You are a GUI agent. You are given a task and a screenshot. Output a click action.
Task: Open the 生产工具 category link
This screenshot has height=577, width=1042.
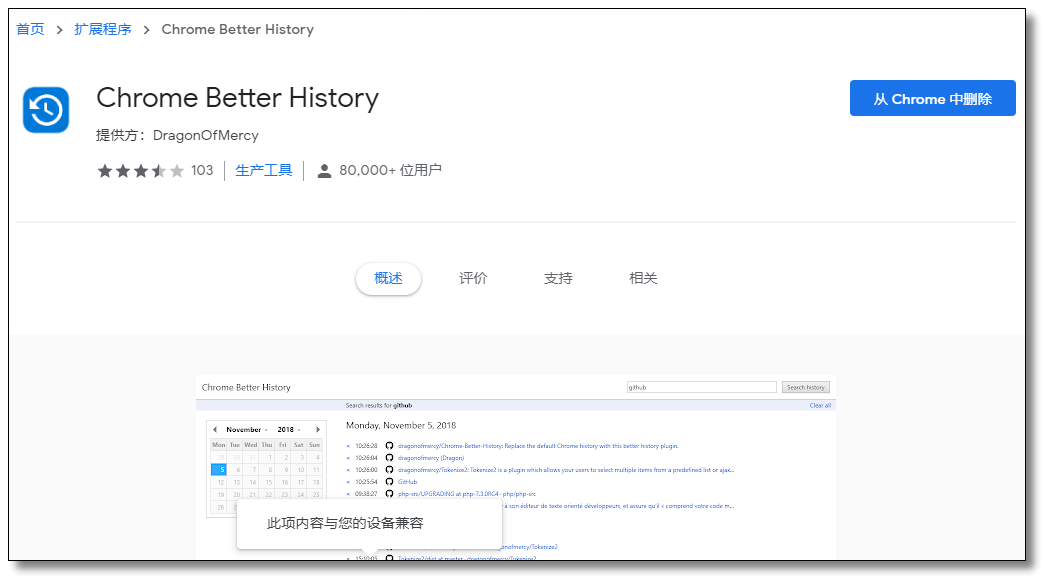(264, 171)
